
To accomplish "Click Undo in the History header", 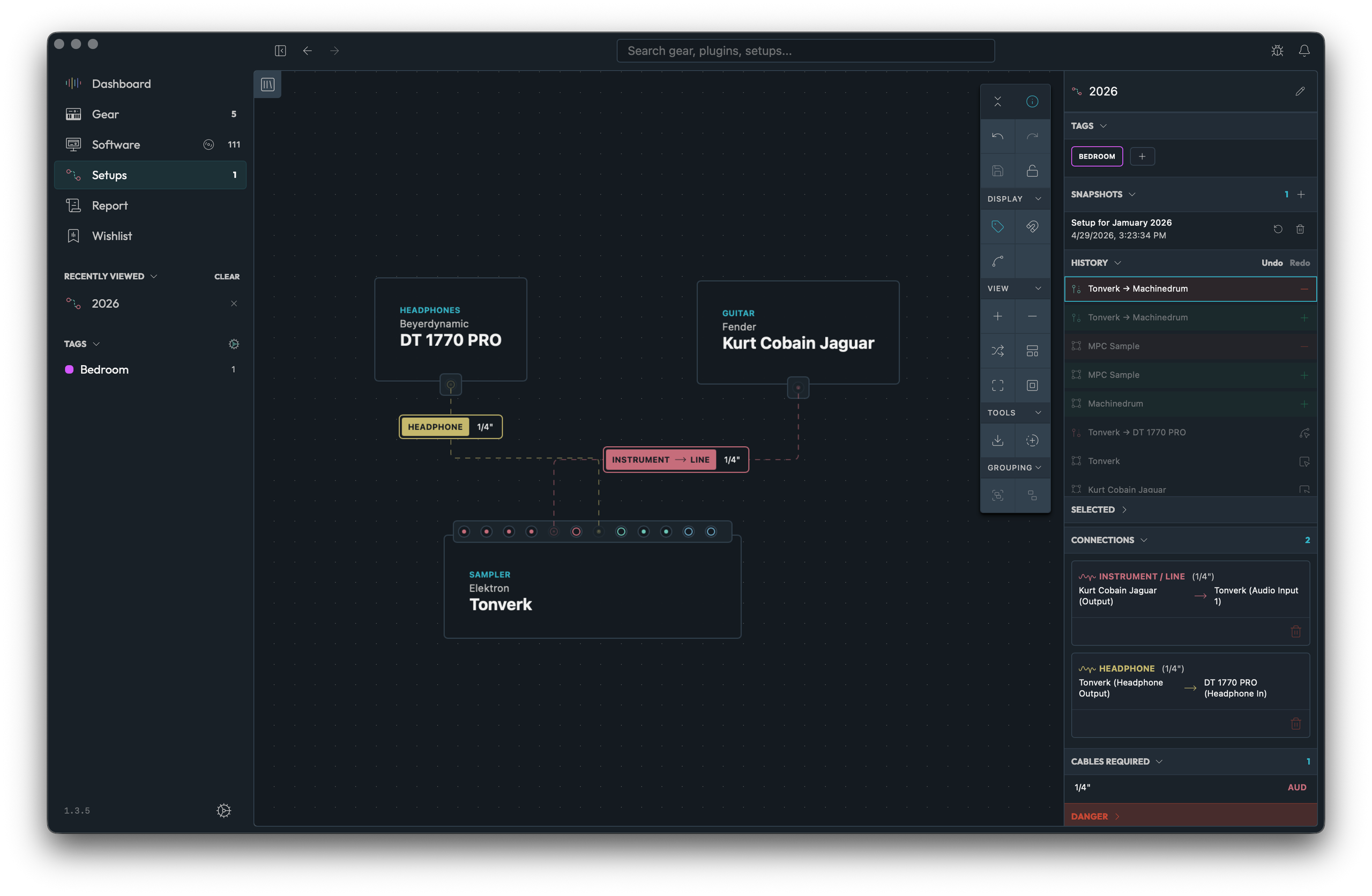I will 1272,263.
